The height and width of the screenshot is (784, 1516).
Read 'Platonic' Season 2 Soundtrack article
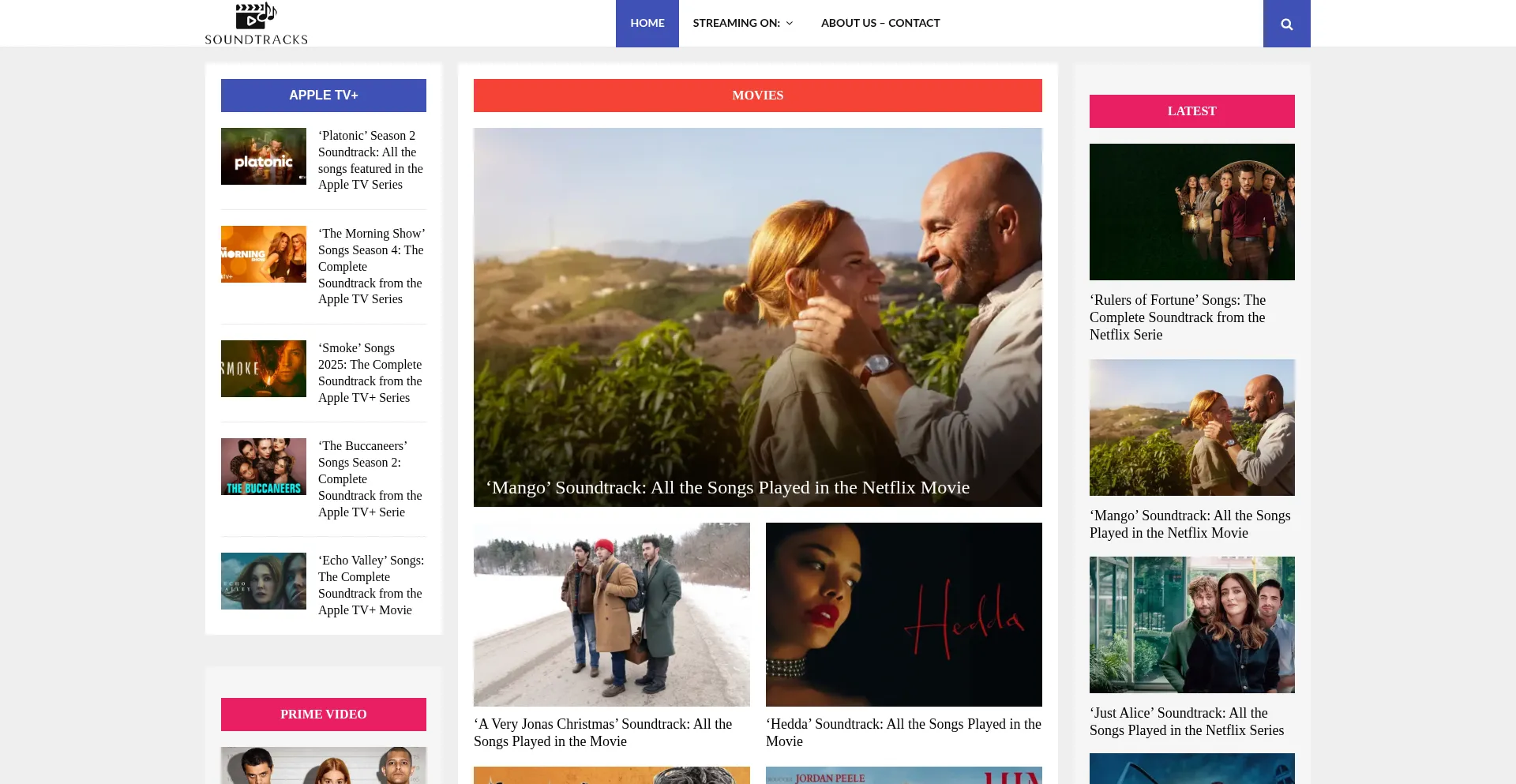[x=370, y=160]
